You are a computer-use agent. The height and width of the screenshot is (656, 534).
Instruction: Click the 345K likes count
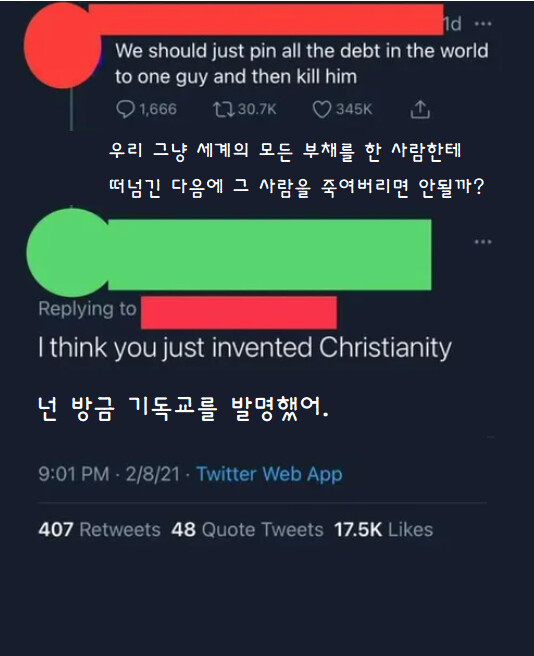point(354,110)
